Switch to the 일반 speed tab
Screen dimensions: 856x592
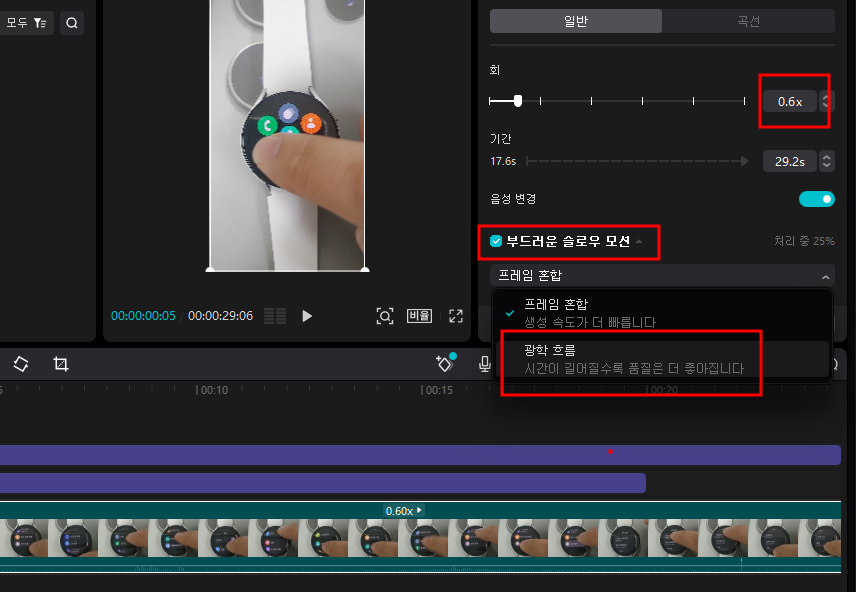[575, 21]
